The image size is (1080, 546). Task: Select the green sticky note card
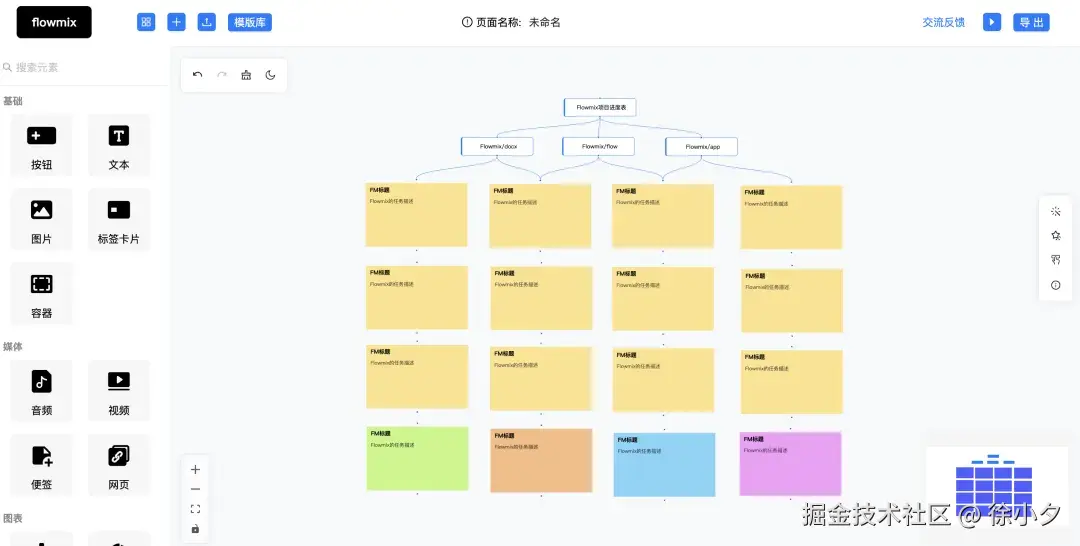coord(417,459)
